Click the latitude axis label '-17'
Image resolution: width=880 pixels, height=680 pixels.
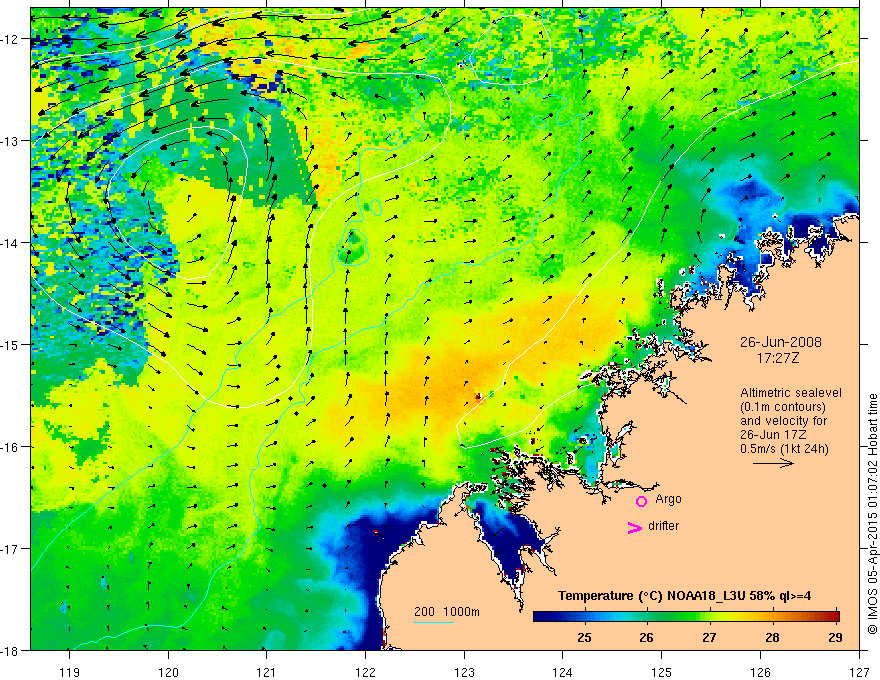click(x=11, y=549)
